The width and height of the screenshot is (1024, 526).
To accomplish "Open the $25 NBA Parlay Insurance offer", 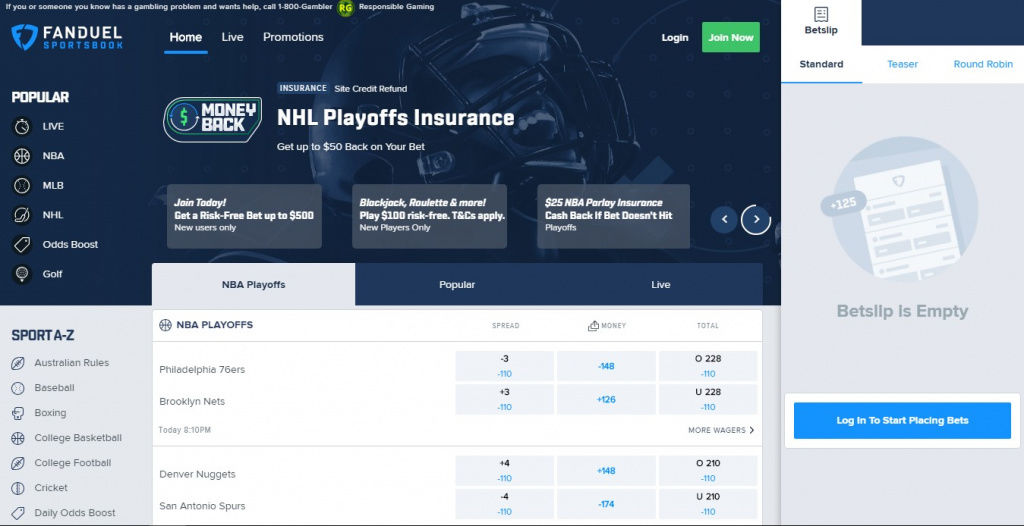I will (x=613, y=216).
